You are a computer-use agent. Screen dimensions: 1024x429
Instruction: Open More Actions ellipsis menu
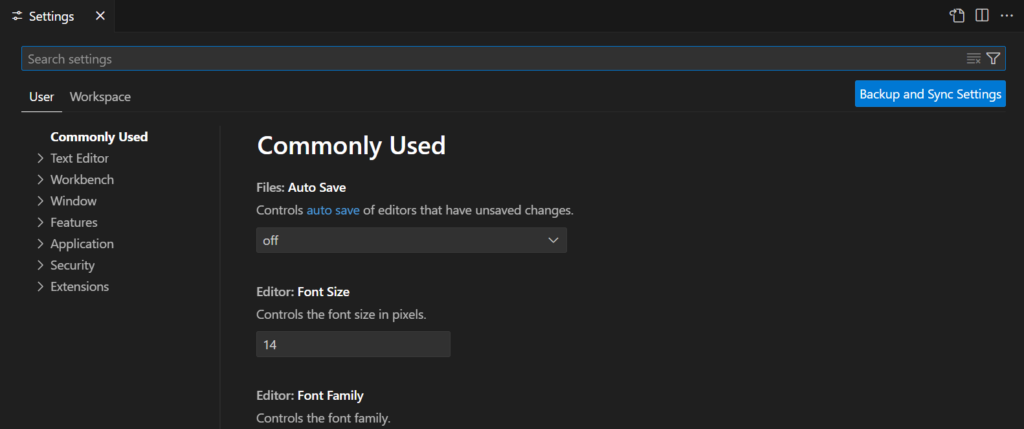point(1006,16)
